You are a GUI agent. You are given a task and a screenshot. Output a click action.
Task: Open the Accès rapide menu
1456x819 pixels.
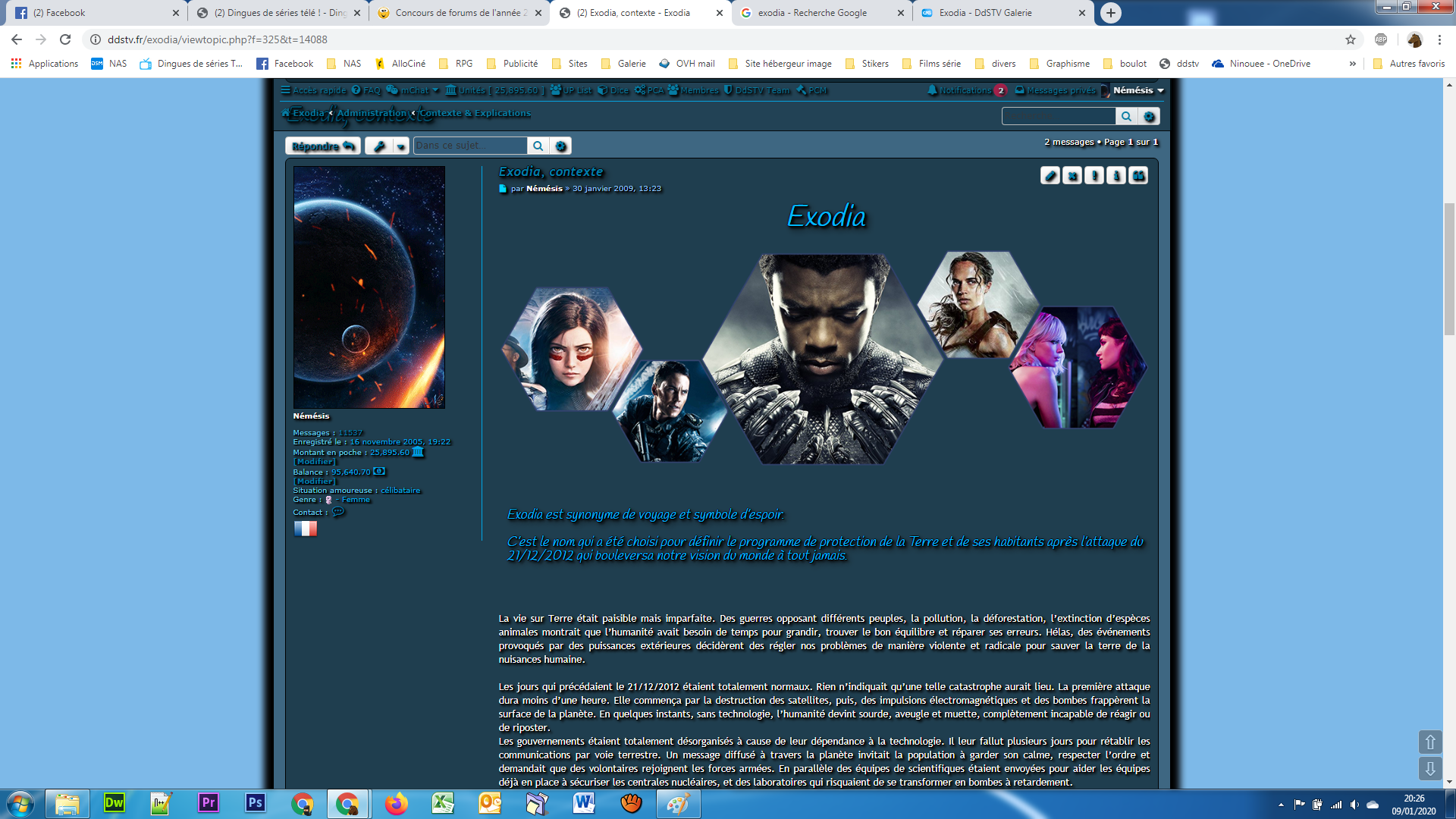click(x=313, y=90)
